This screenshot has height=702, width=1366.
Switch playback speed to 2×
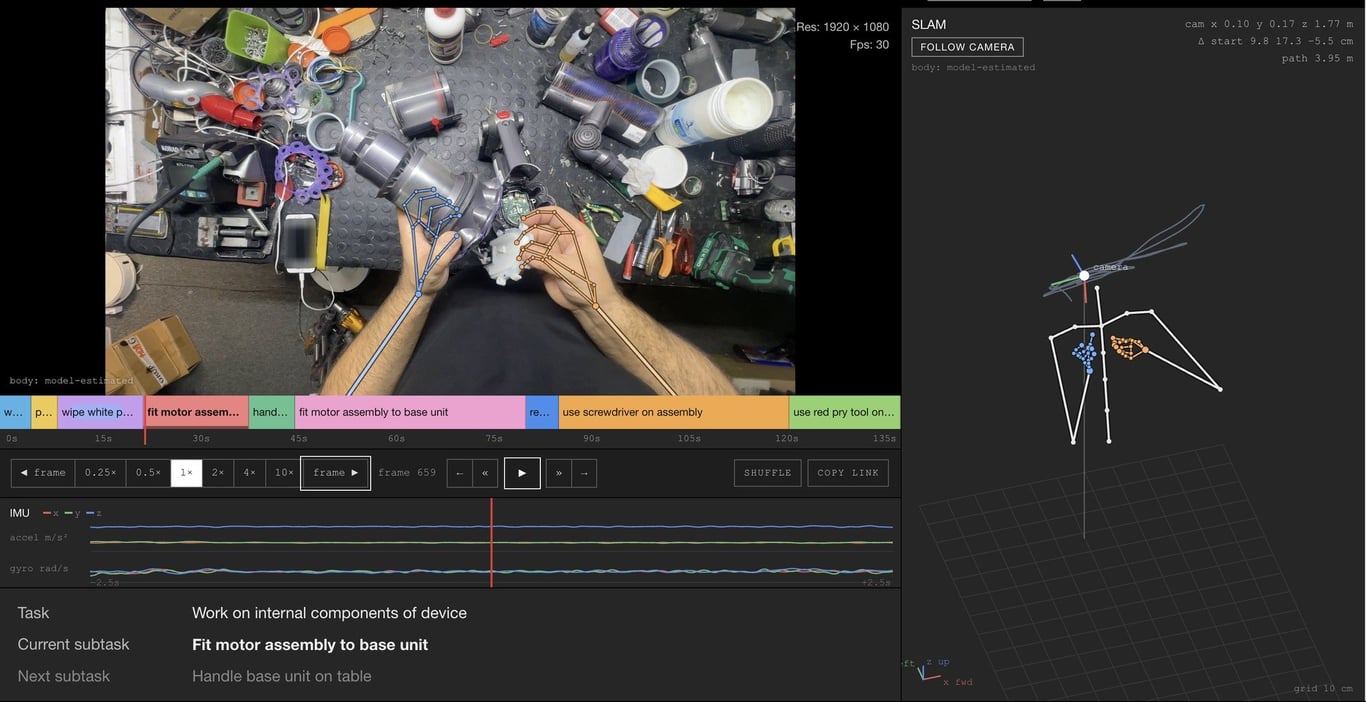tap(217, 473)
